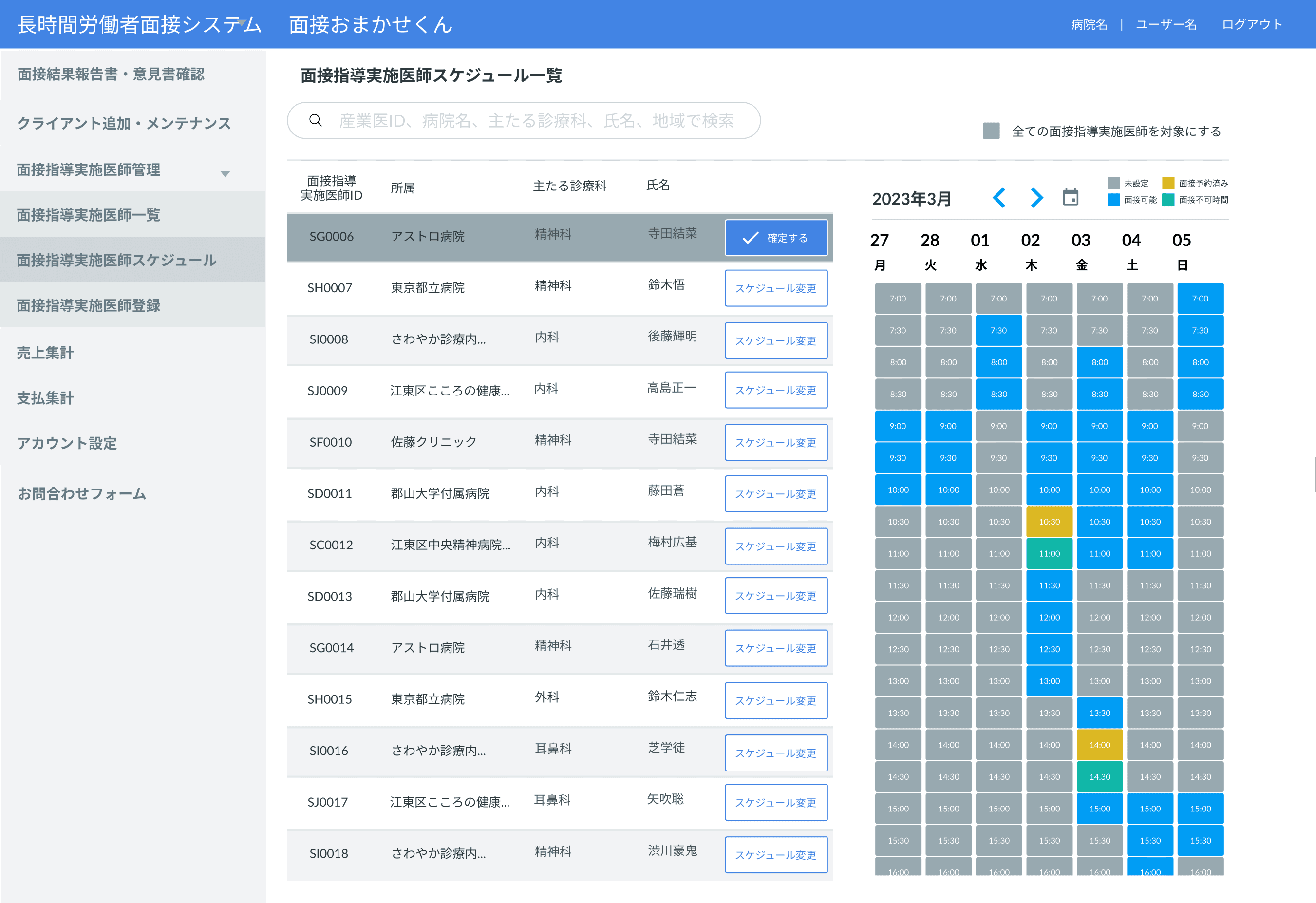Screen dimensions: 1316x903
Task: Click checkmark icon on 確定する button
Action: tap(751, 238)
